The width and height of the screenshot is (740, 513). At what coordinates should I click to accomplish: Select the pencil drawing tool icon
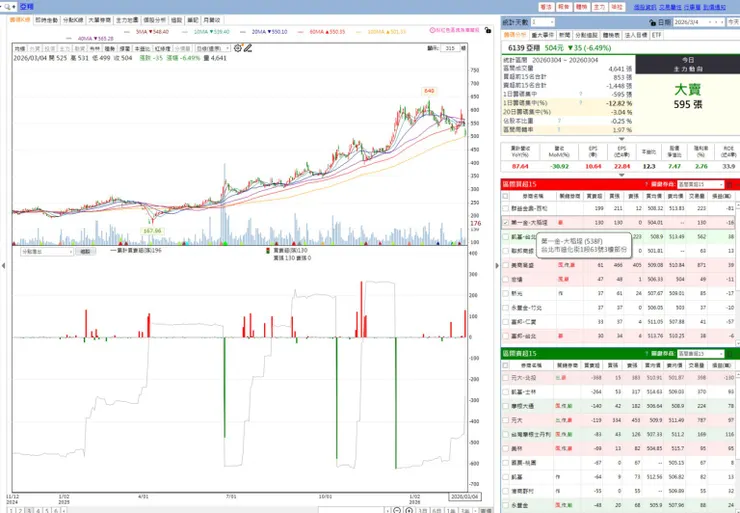click(248, 48)
